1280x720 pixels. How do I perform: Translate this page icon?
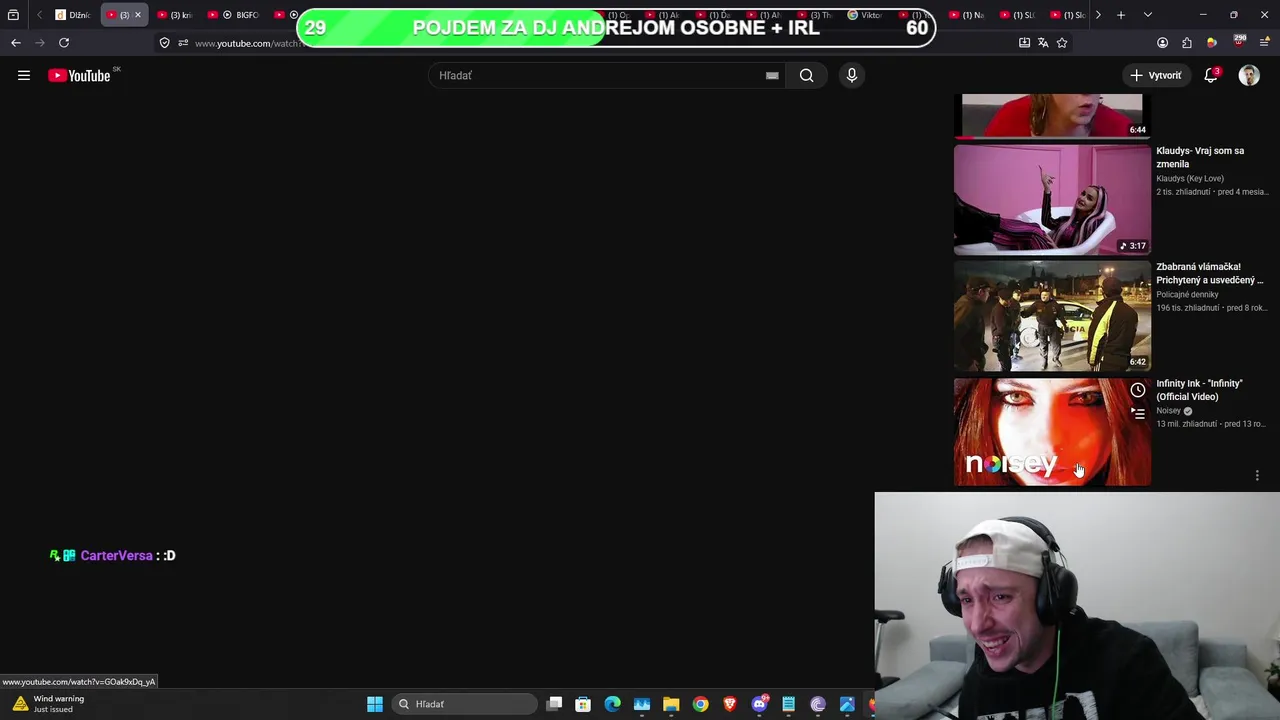(1043, 43)
